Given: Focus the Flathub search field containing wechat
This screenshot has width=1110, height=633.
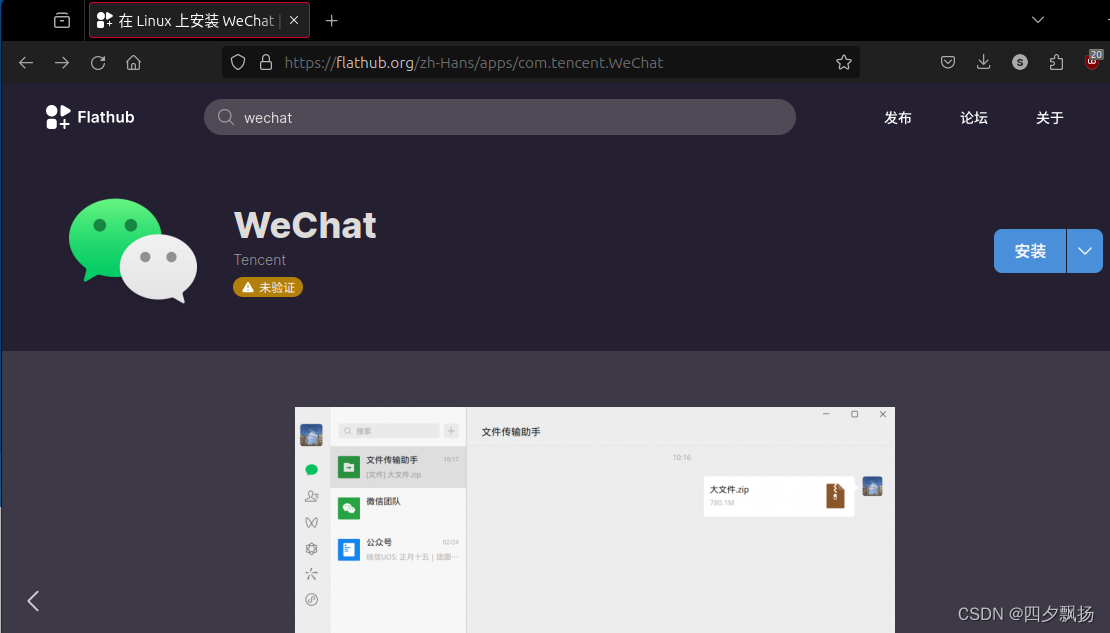Looking at the screenshot, I should pos(500,118).
